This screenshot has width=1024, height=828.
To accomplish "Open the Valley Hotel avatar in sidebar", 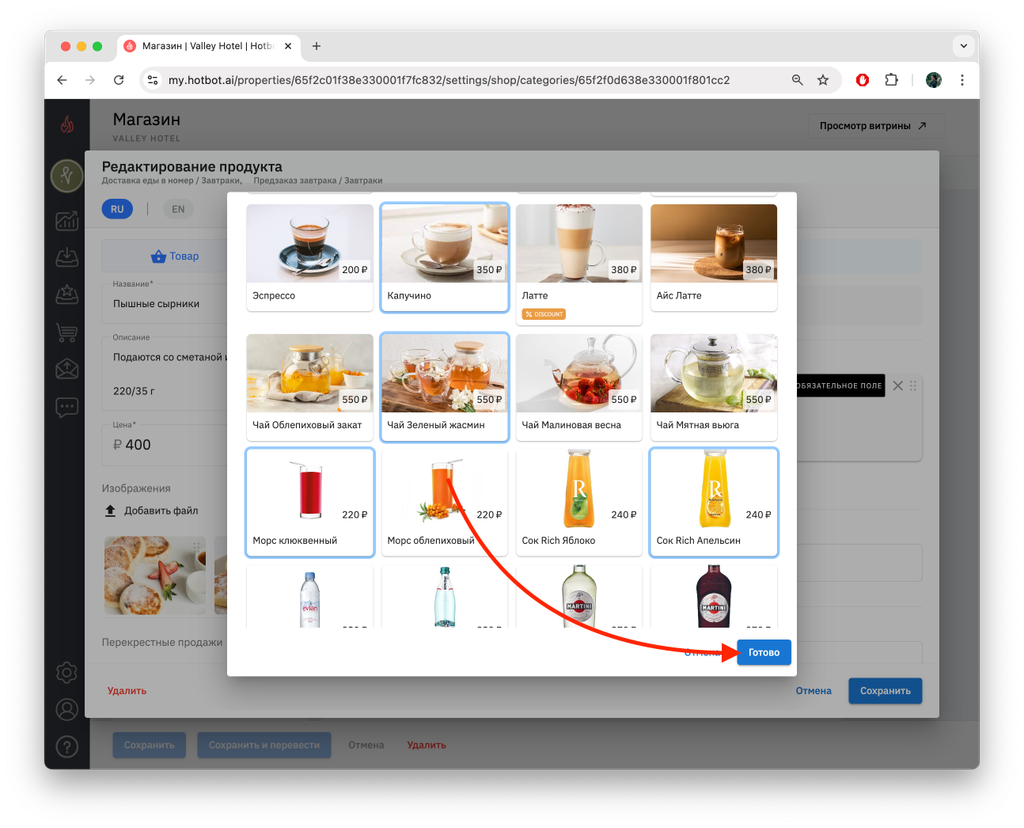I will 67,176.
